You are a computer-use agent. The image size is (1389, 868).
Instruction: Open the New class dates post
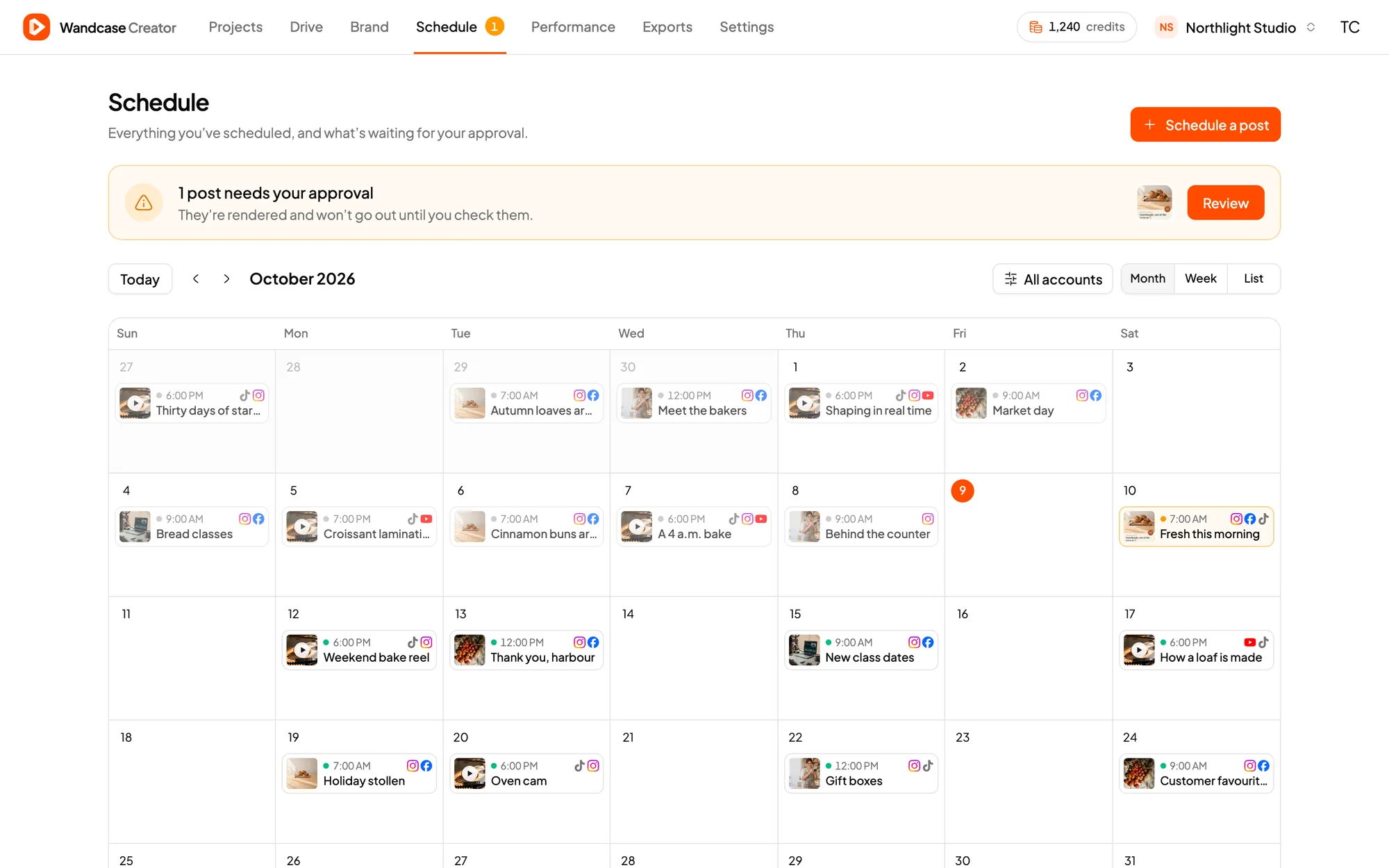coord(861,650)
